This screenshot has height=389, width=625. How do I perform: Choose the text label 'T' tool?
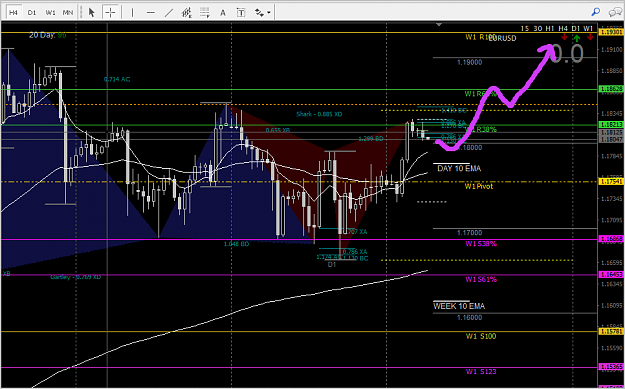pyautogui.click(x=241, y=13)
